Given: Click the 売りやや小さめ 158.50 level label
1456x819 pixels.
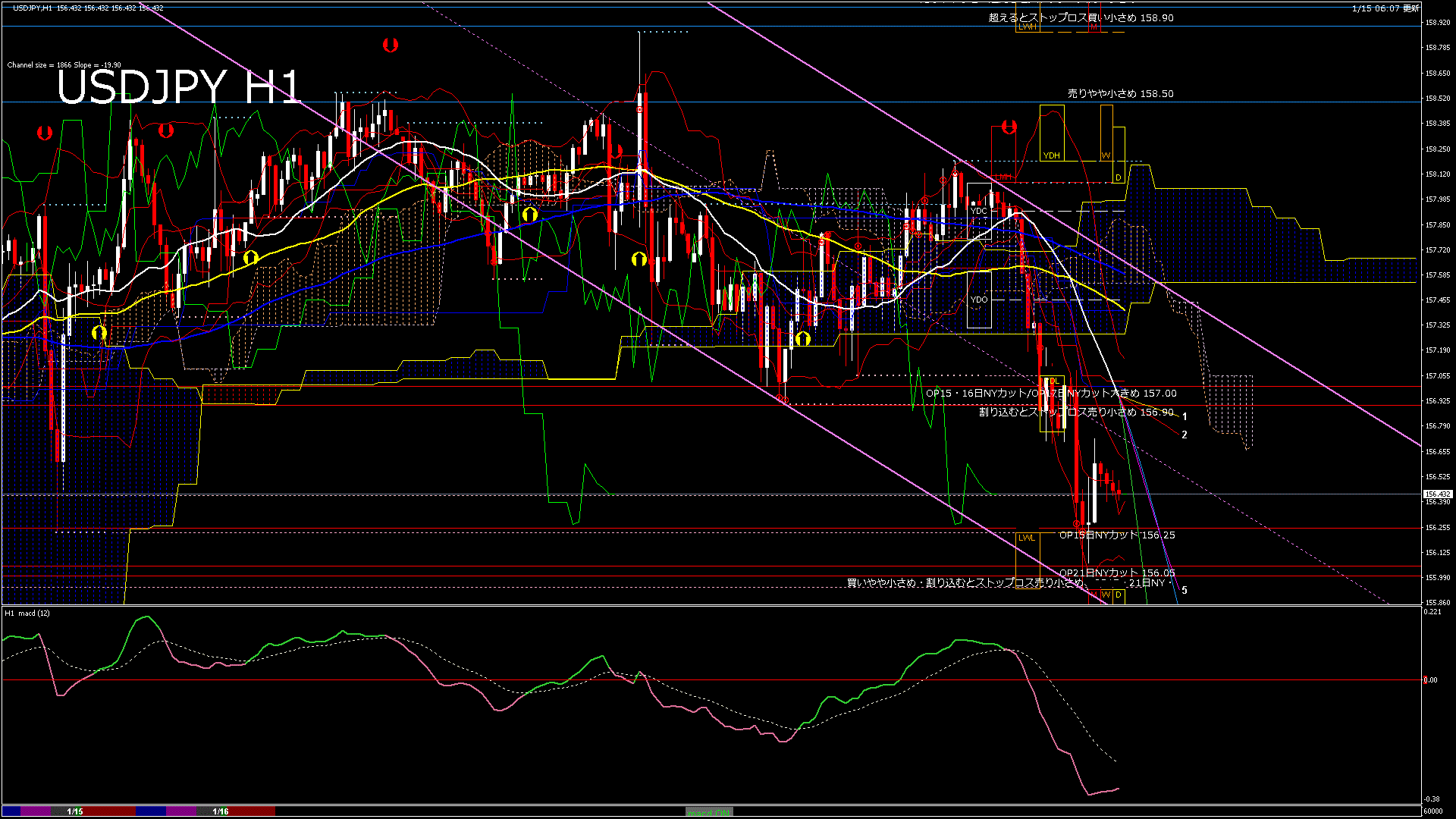Looking at the screenshot, I should pyautogui.click(x=1120, y=94).
